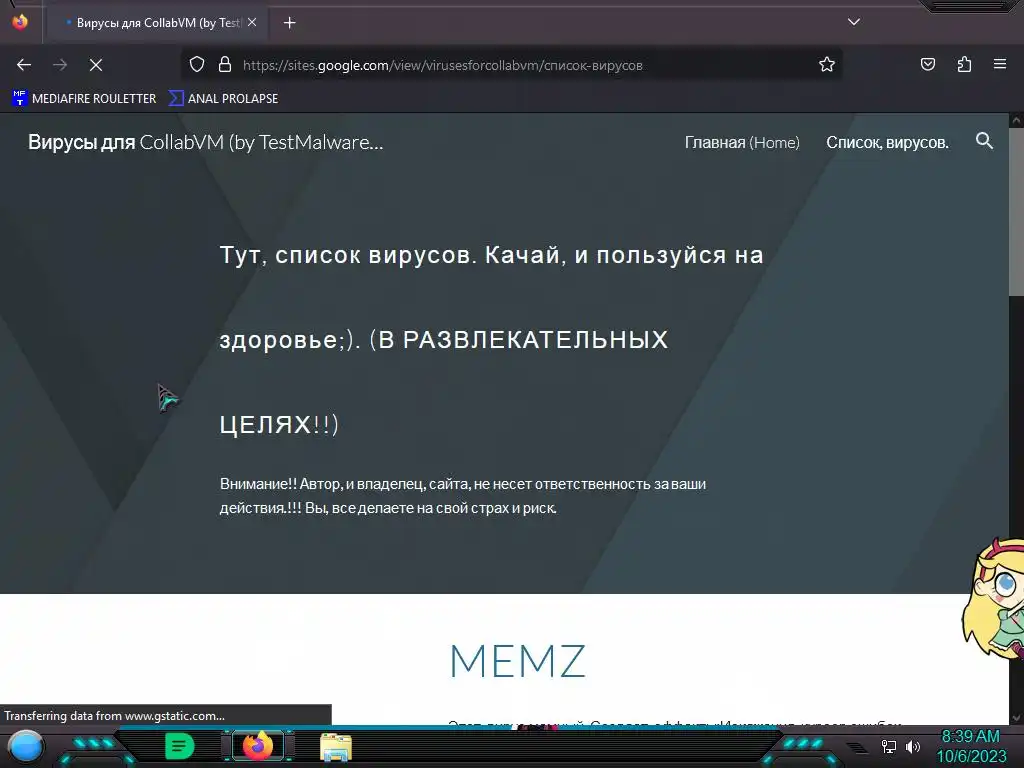Expand the list all tabs chevron
This screenshot has height=768, width=1024.
pyautogui.click(x=854, y=22)
